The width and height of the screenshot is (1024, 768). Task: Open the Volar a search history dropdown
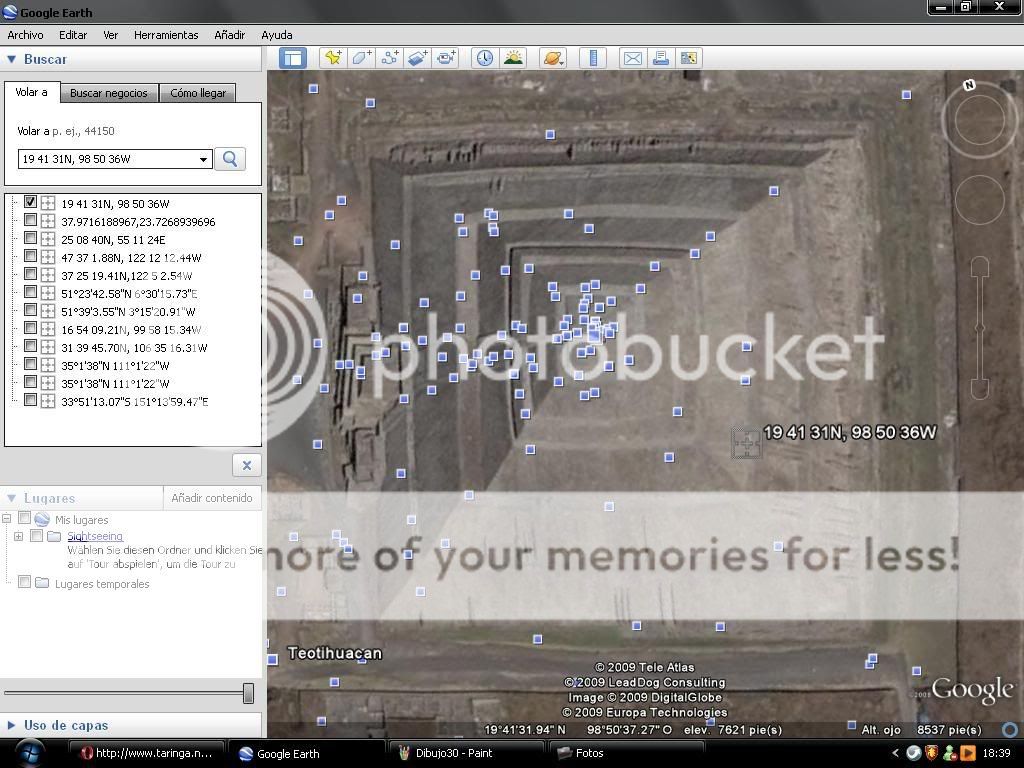(x=203, y=159)
